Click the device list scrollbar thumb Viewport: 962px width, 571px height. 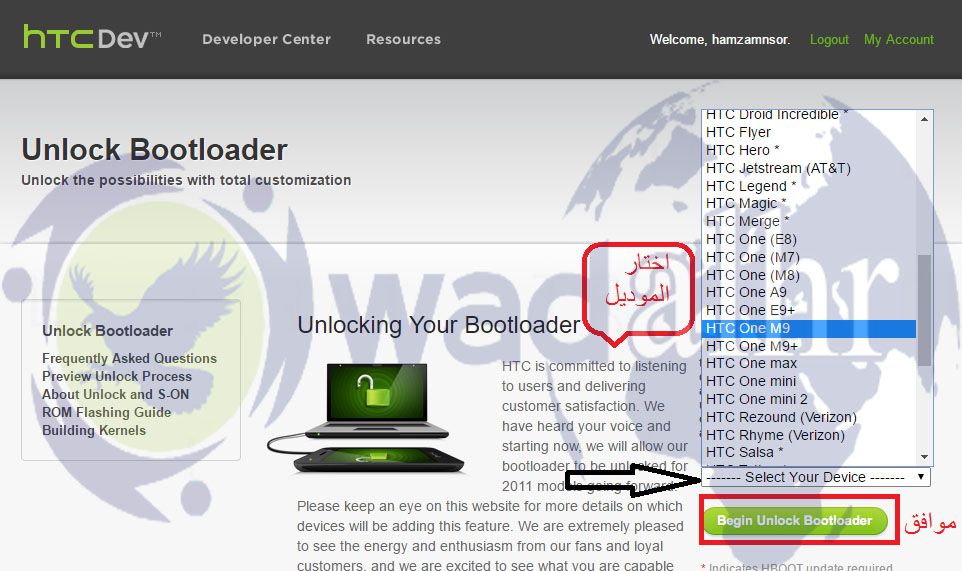pyautogui.click(x=924, y=310)
